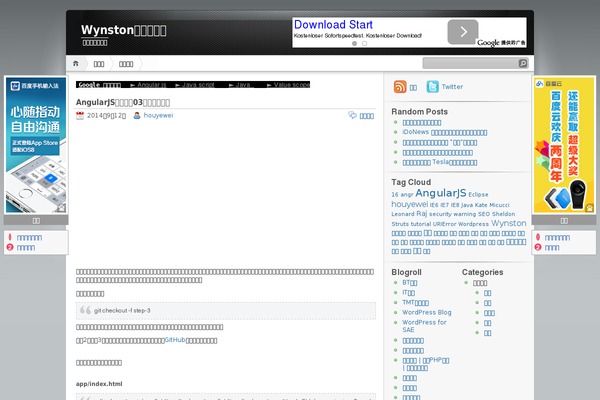
Task: Select the Wordpress tag in Tag Cloud
Action: tap(473, 224)
